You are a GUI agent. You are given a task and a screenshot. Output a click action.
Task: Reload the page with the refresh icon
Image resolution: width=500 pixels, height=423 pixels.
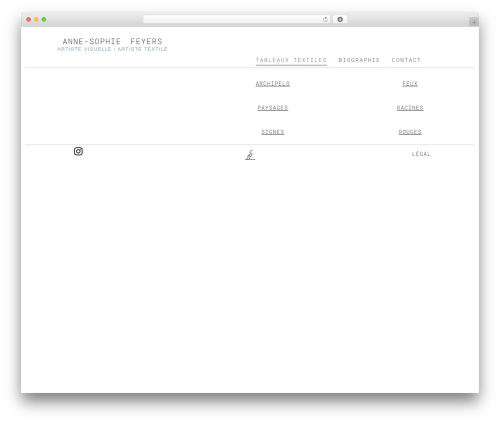[325, 20]
